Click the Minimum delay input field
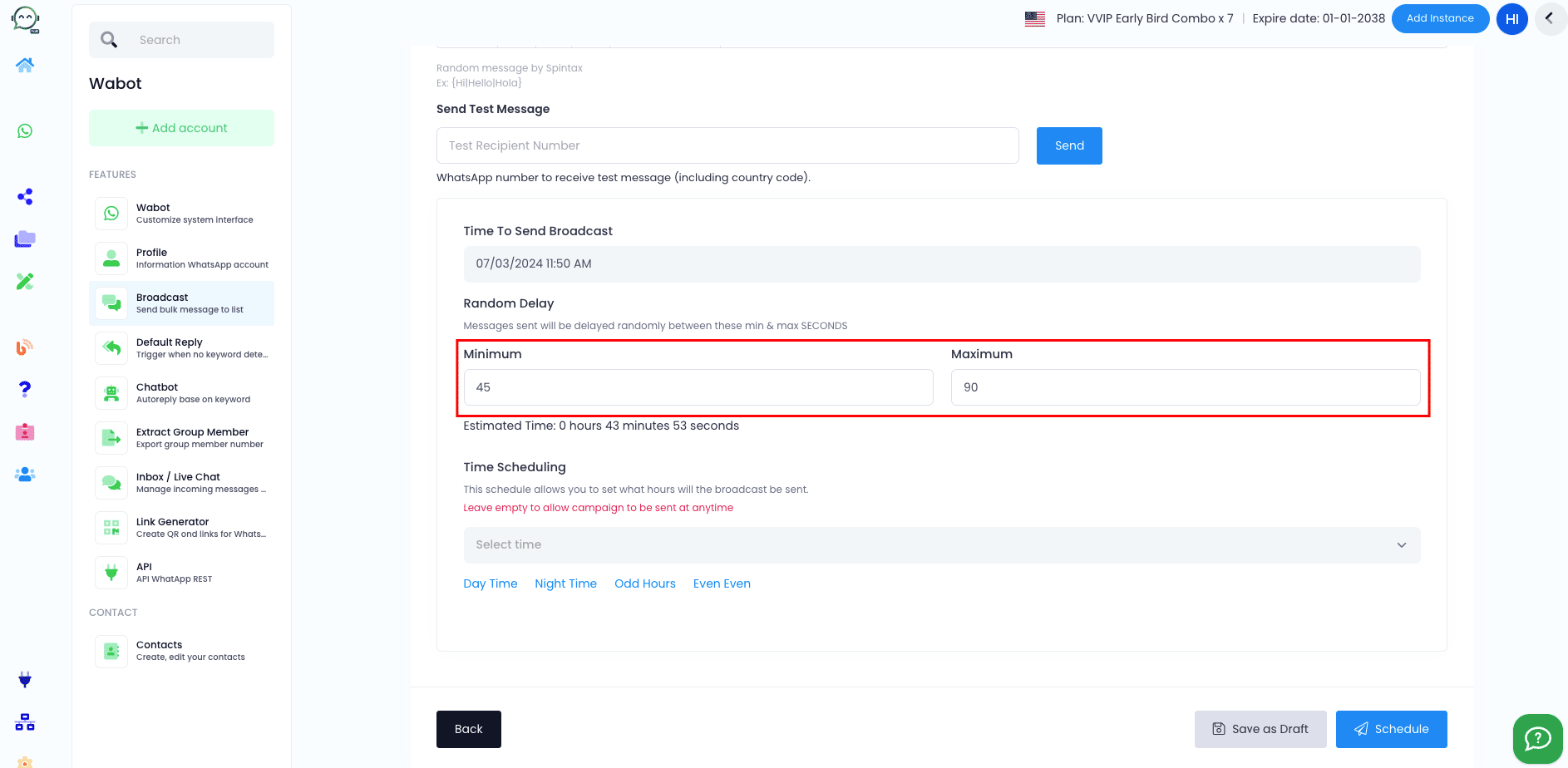Viewport: 1568px width, 768px height. (x=698, y=387)
